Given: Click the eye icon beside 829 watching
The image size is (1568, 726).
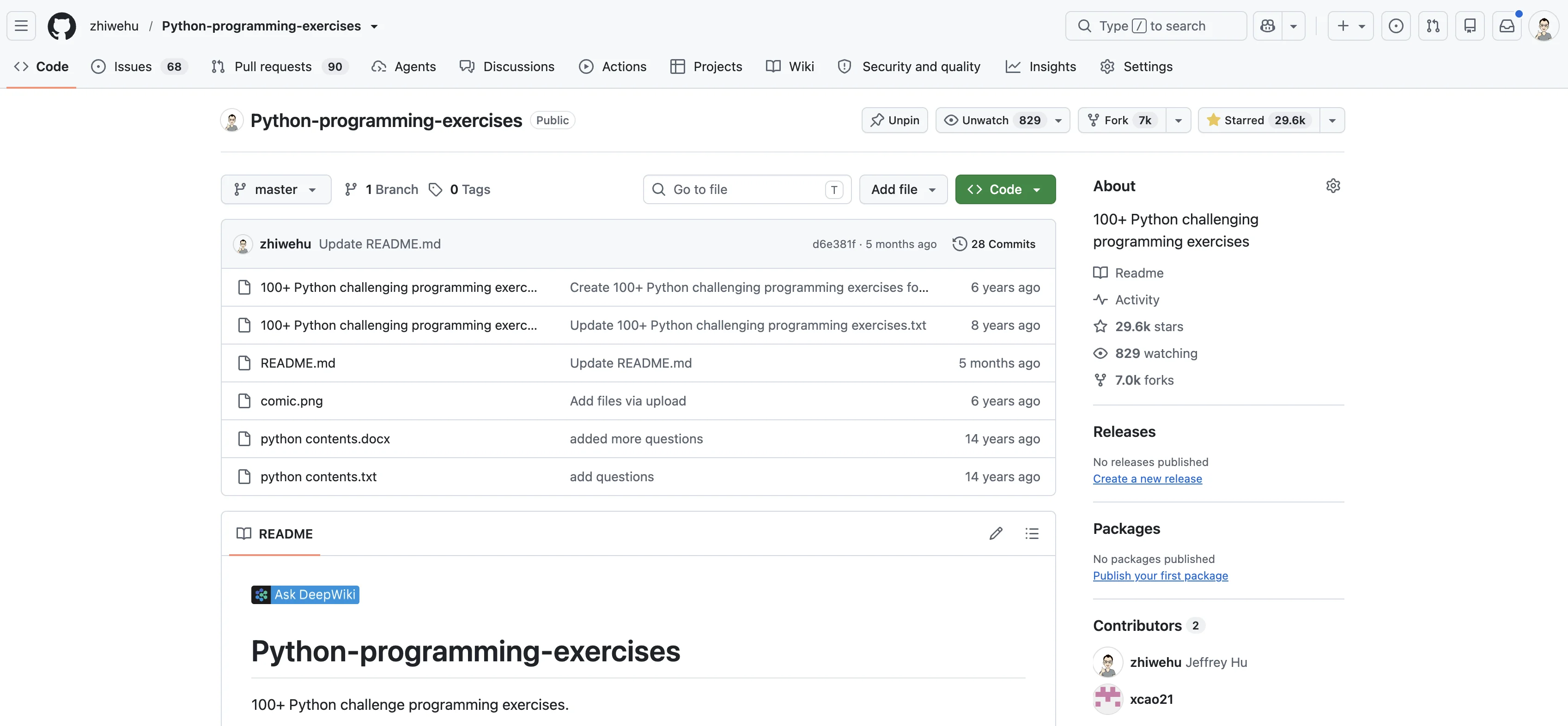Looking at the screenshot, I should click(x=1100, y=353).
